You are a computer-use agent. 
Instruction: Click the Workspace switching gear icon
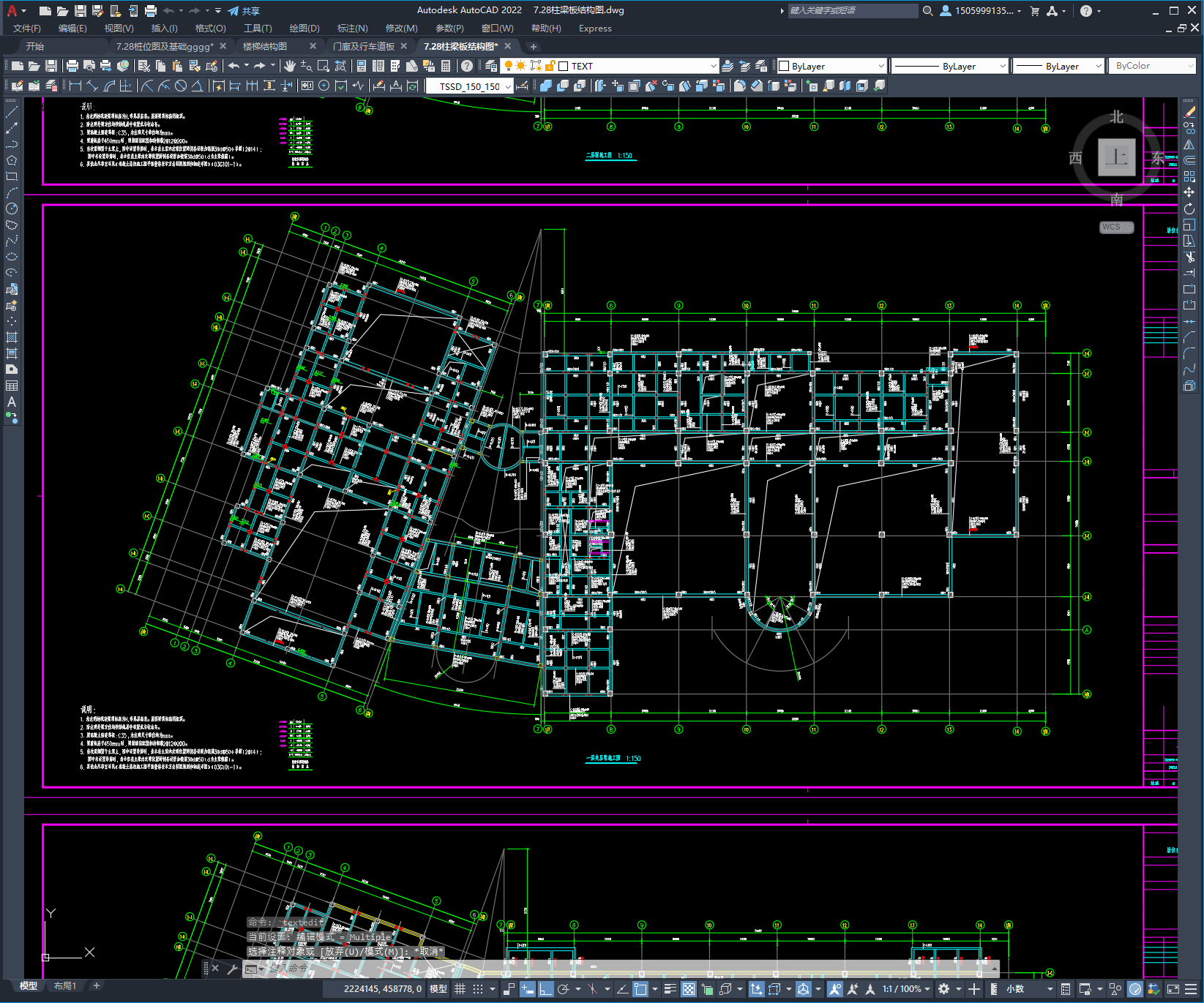point(944,989)
